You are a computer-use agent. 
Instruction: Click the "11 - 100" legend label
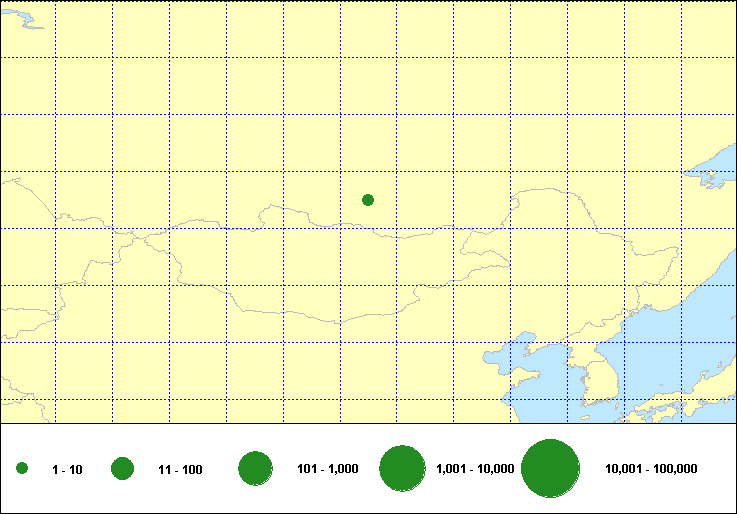(x=180, y=469)
